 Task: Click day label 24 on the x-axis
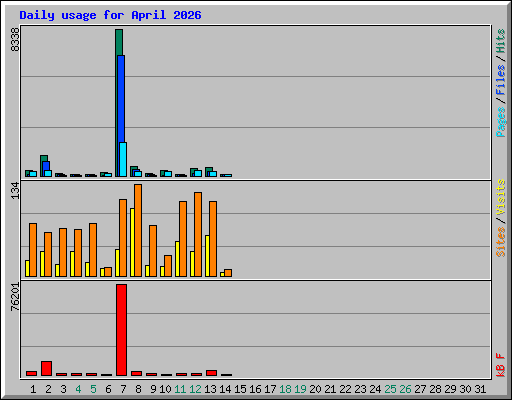click(x=375, y=389)
